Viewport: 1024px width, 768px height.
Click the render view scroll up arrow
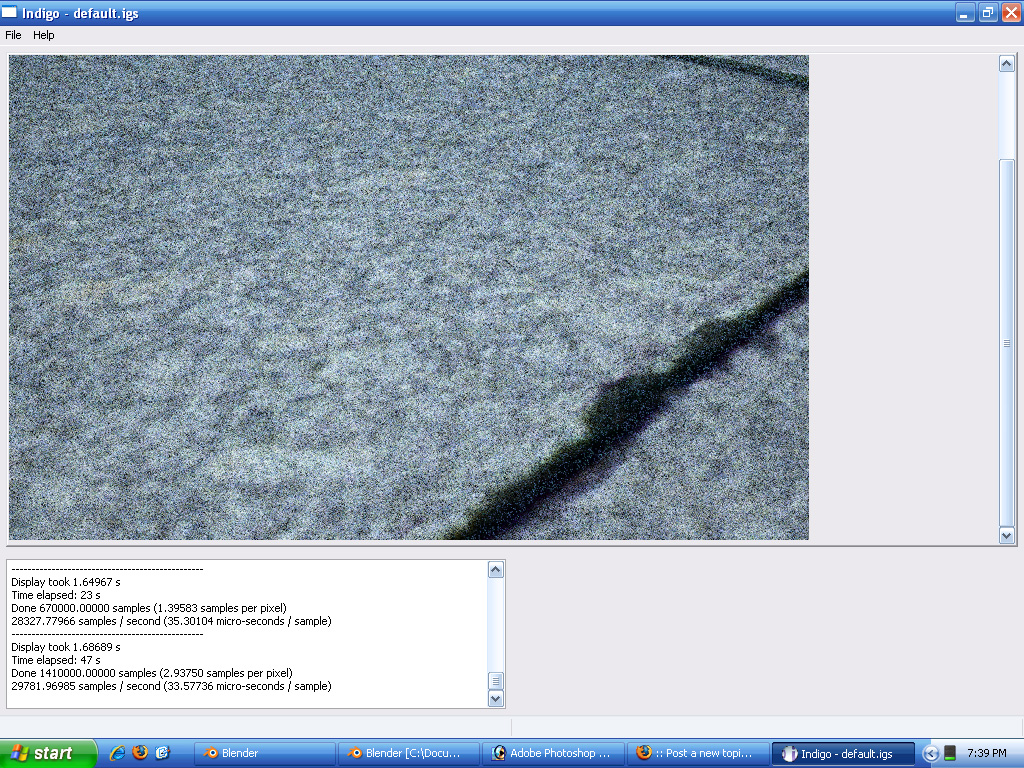point(1006,63)
